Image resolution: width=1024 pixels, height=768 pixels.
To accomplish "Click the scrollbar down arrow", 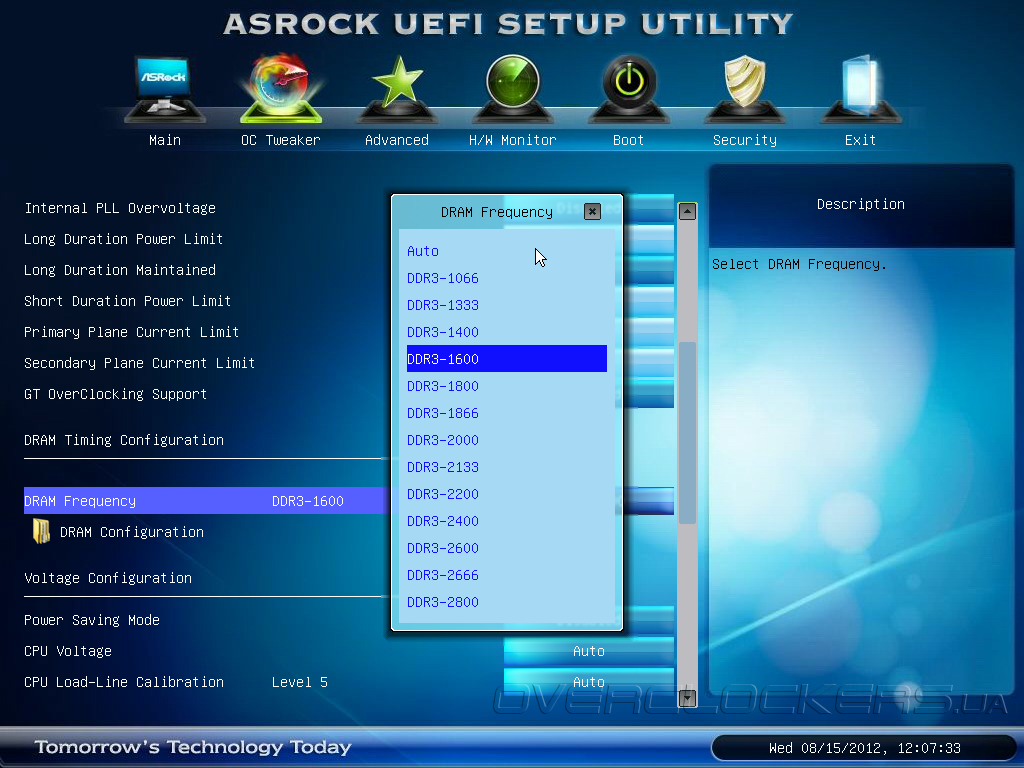I will pyautogui.click(x=687, y=698).
